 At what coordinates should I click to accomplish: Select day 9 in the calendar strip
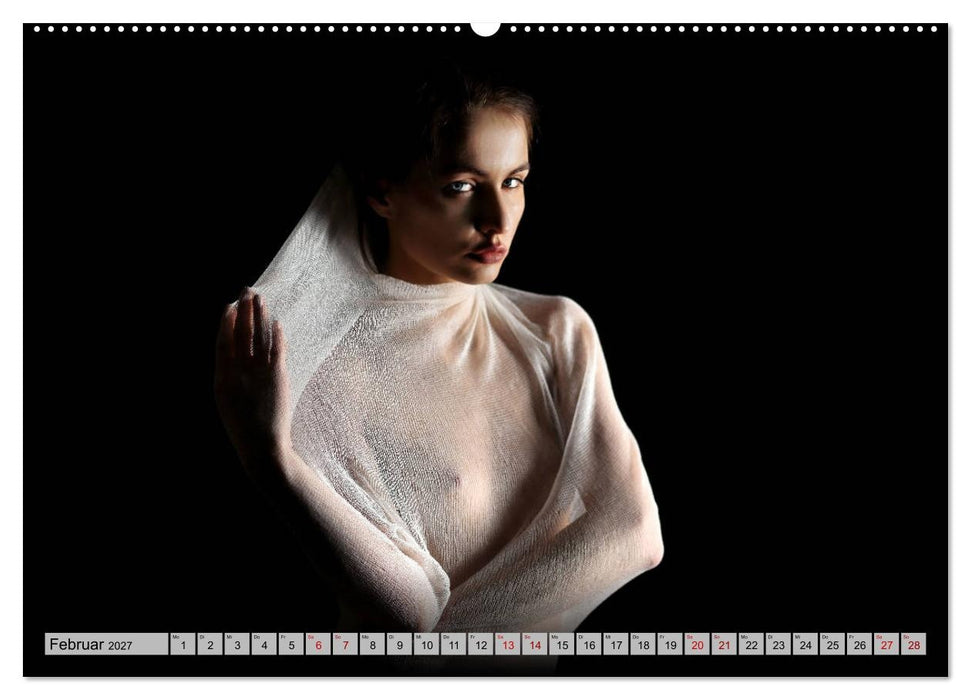[x=399, y=644]
